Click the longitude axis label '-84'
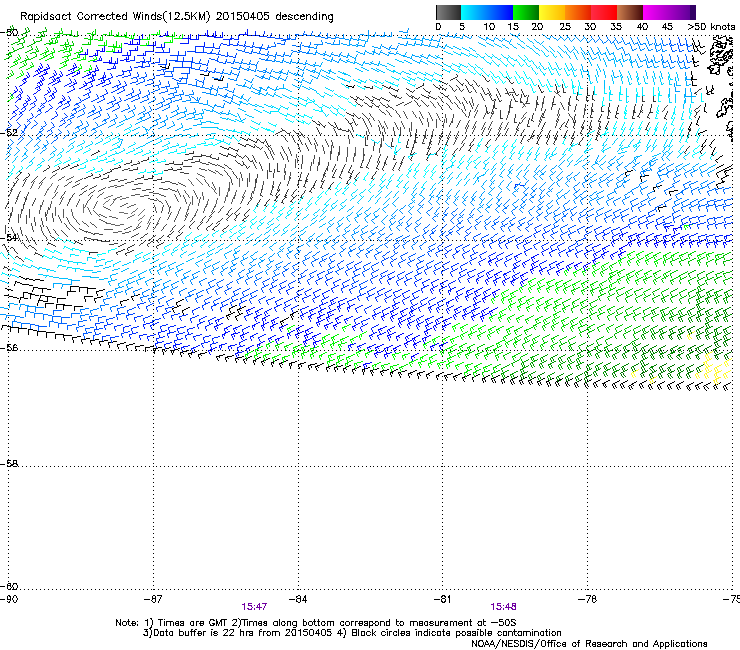This screenshot has width=740, height=650. [298, 599]
